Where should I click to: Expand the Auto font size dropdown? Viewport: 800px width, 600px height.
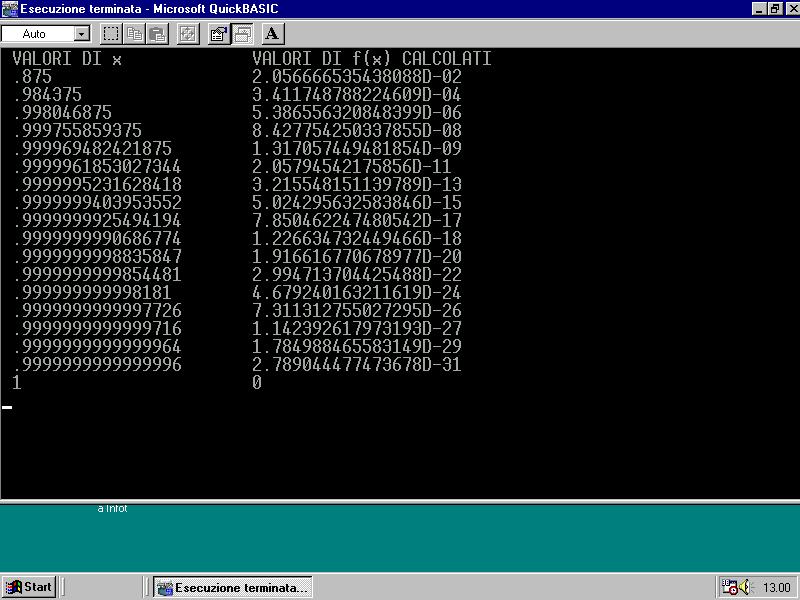[82, 34]
